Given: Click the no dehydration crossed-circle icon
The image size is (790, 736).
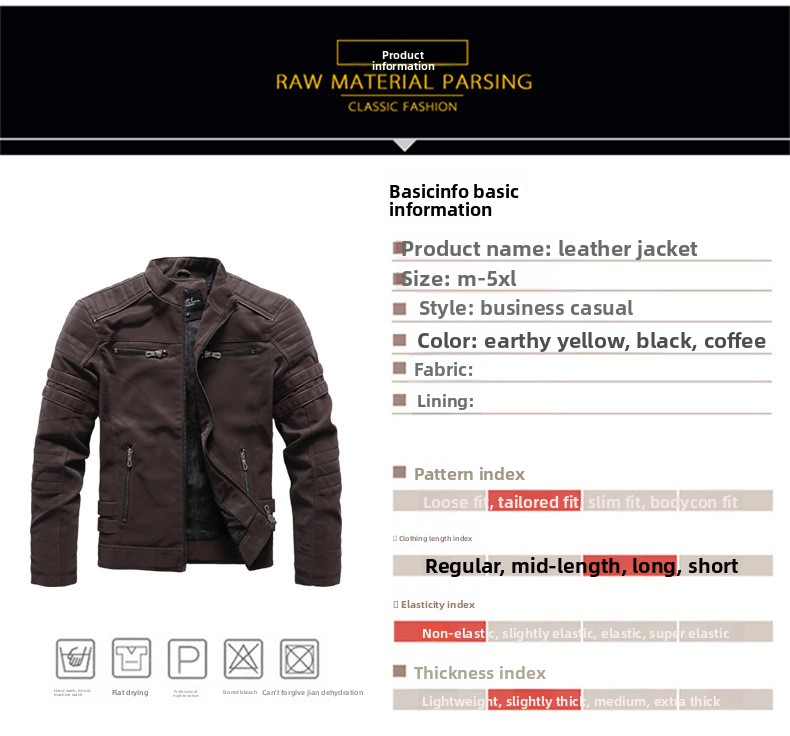Looking at the screenshot, I should coord(299,659).
